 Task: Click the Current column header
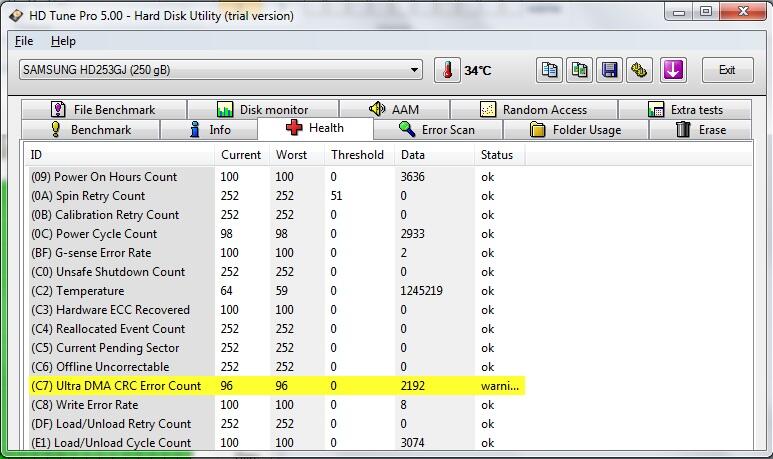click(242, 155)
